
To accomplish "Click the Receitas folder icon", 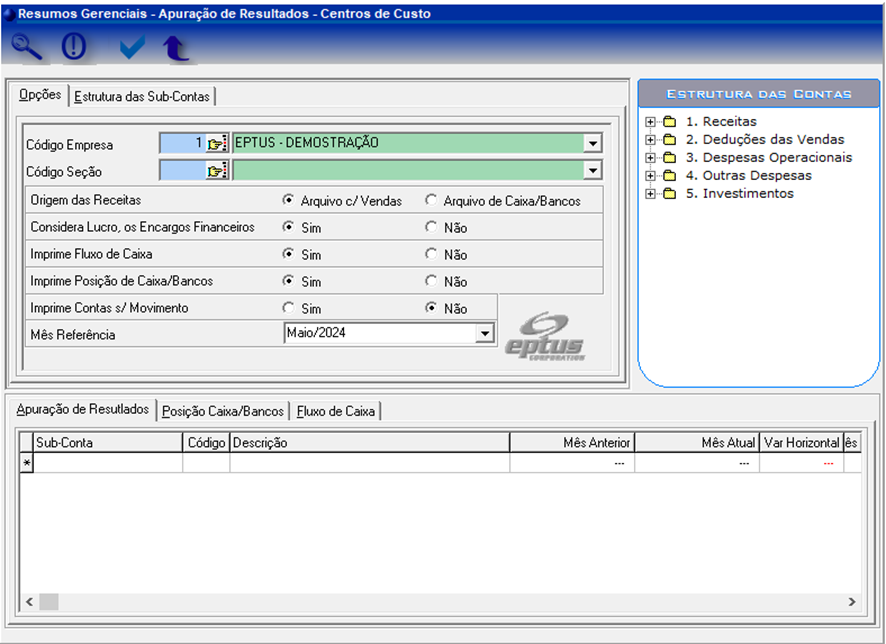I will point(669,122).
